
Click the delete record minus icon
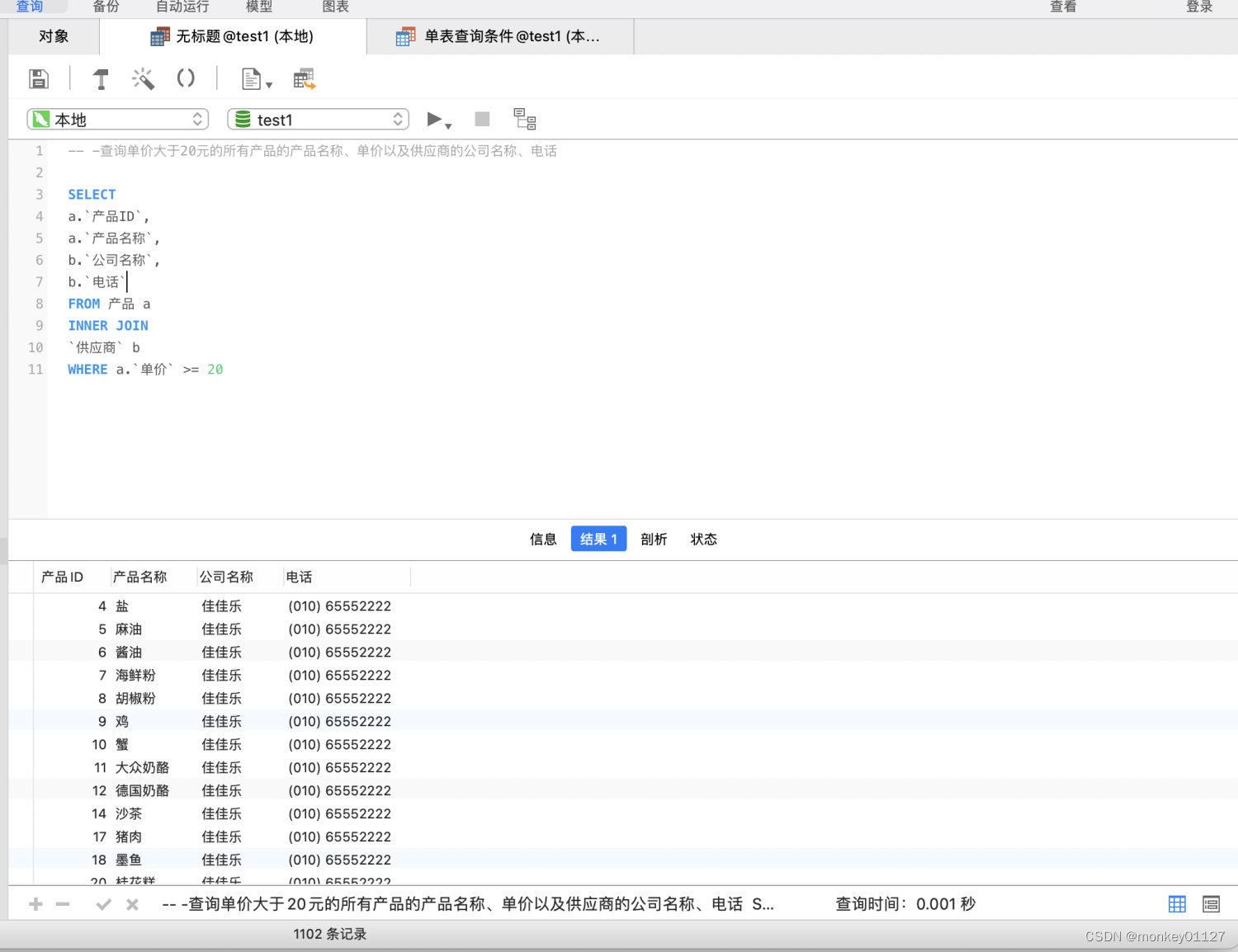click(x=63, y=904)
